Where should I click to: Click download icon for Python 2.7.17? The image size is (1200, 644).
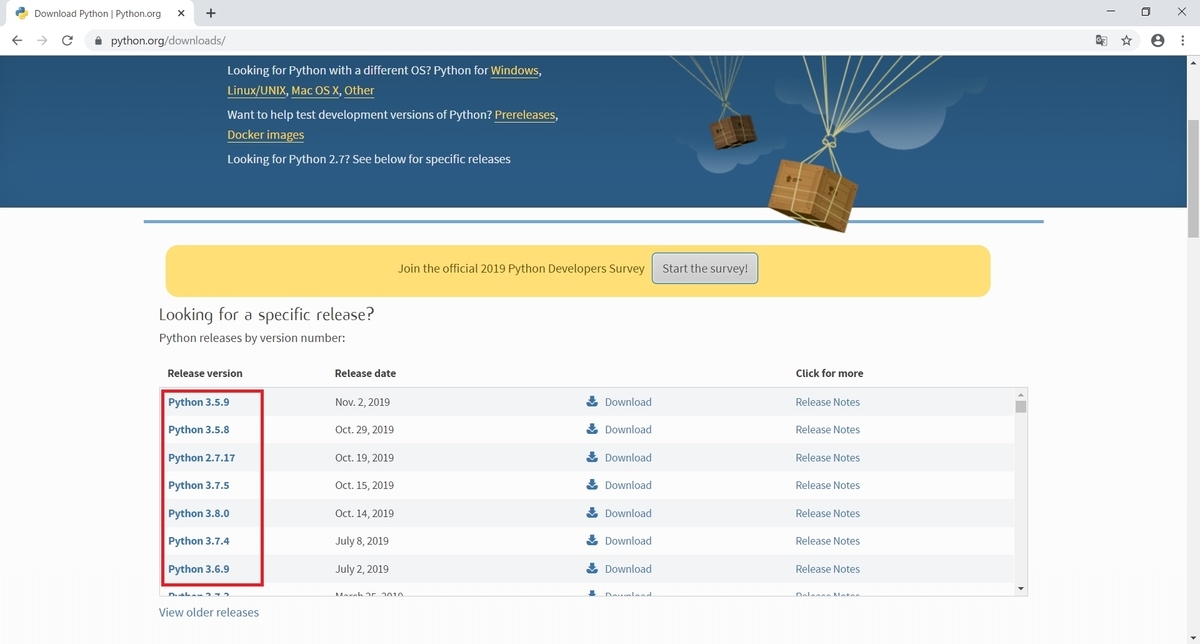[592, 457]
